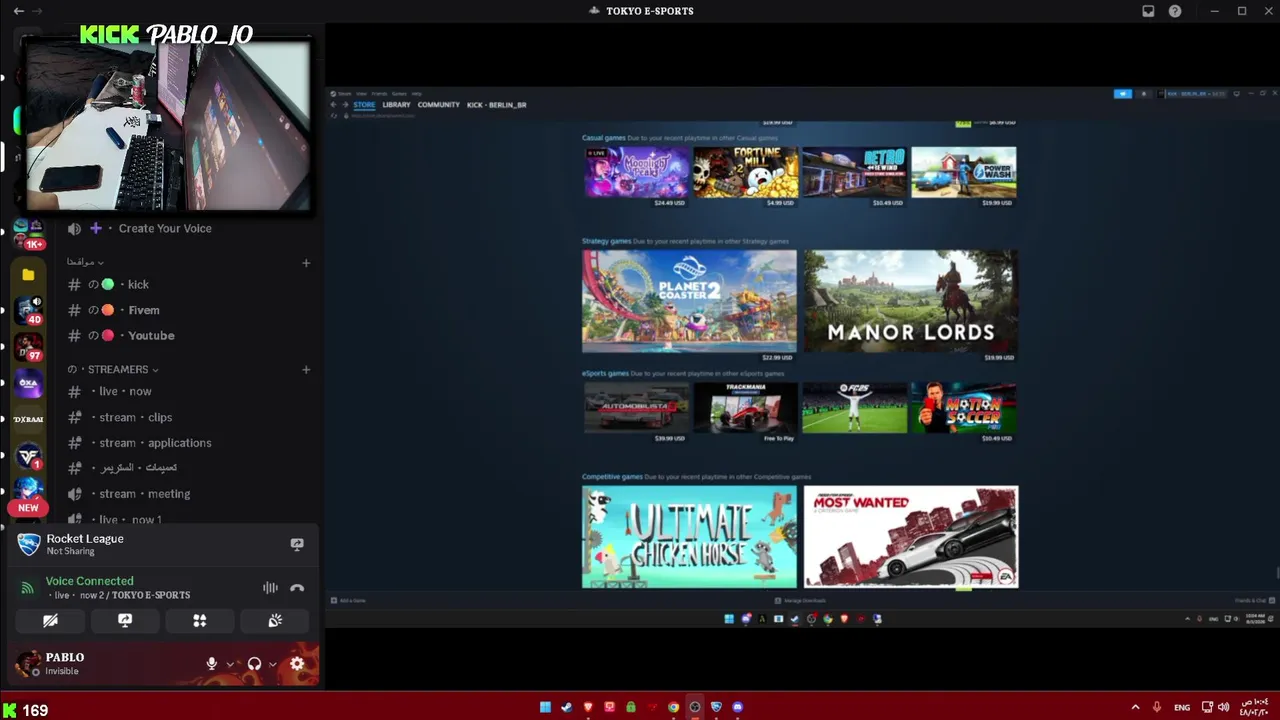
Task: Open Motion Soccer game thumbnail
Action: (x=964, y=408)
